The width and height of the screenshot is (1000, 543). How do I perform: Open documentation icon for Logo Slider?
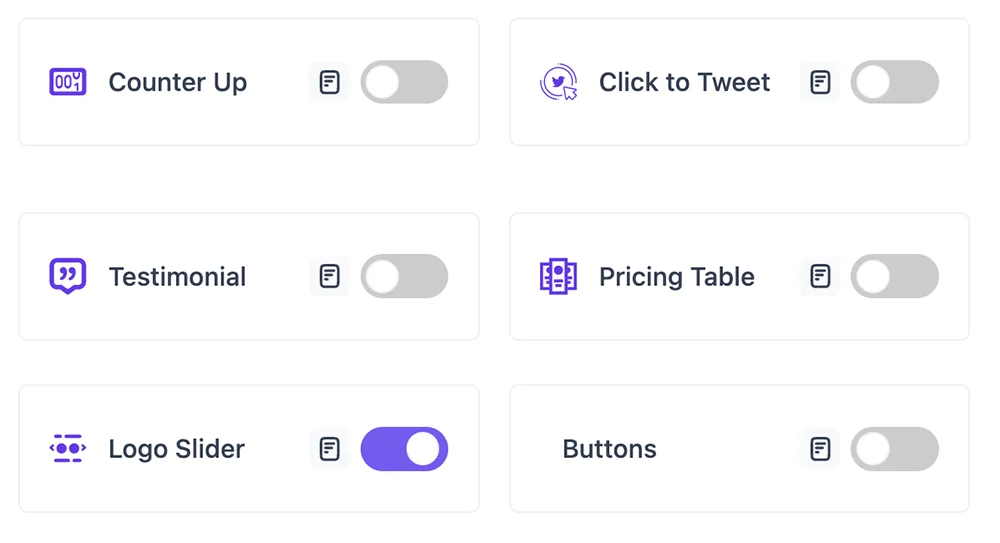[329, 449]
